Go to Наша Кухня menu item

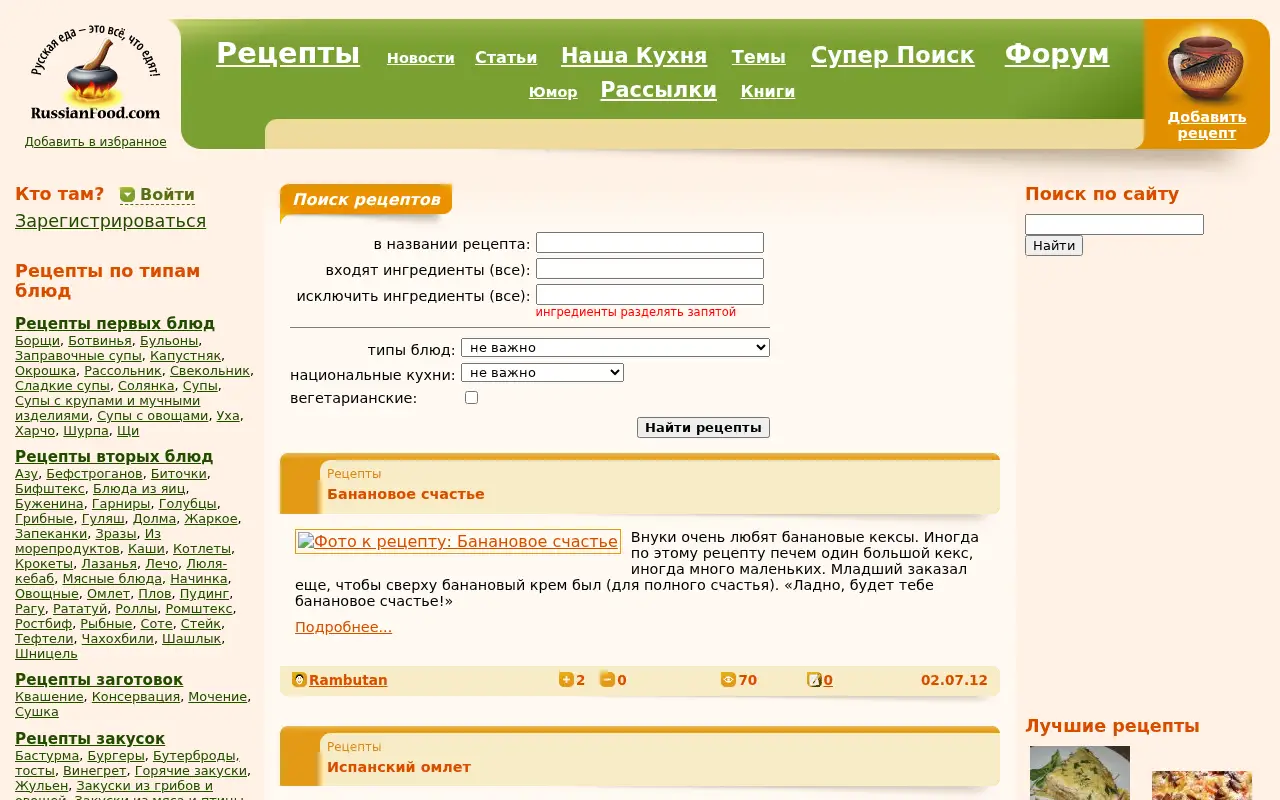[634, 55]
